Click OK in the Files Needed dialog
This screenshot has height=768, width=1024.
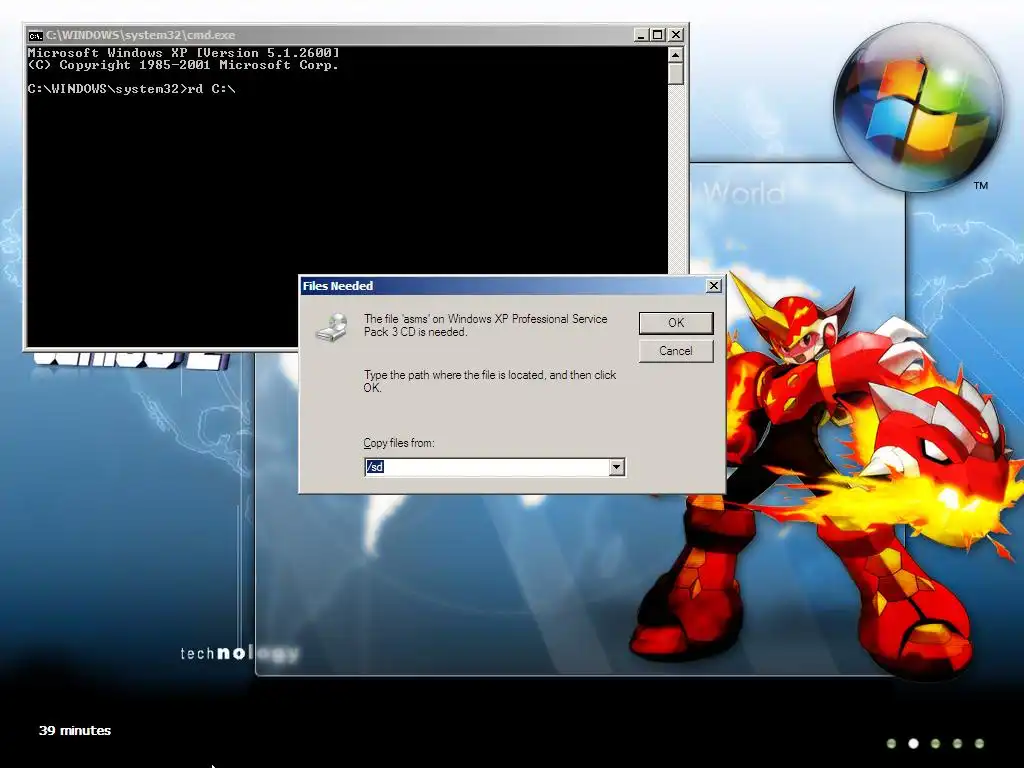pyautogui.click(x=676, y=323)
